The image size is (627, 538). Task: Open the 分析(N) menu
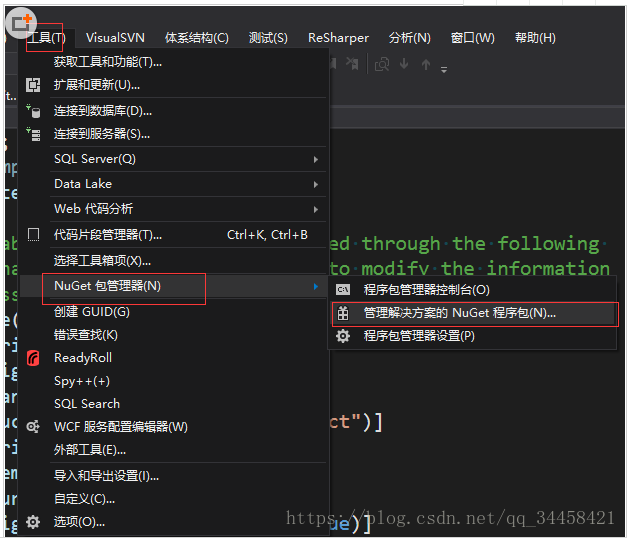pyautogui.click(x=409, y=38)
